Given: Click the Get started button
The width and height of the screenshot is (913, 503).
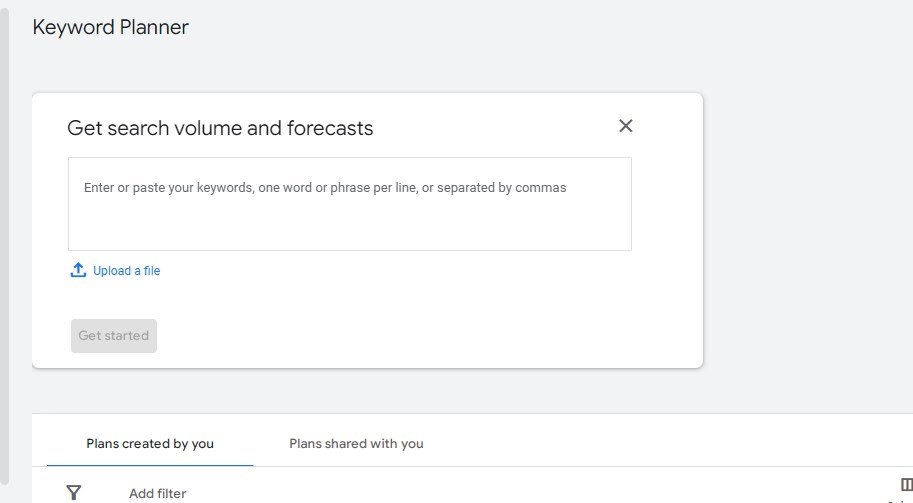Looking at the screenshot, I should click(x=114, y=336).
